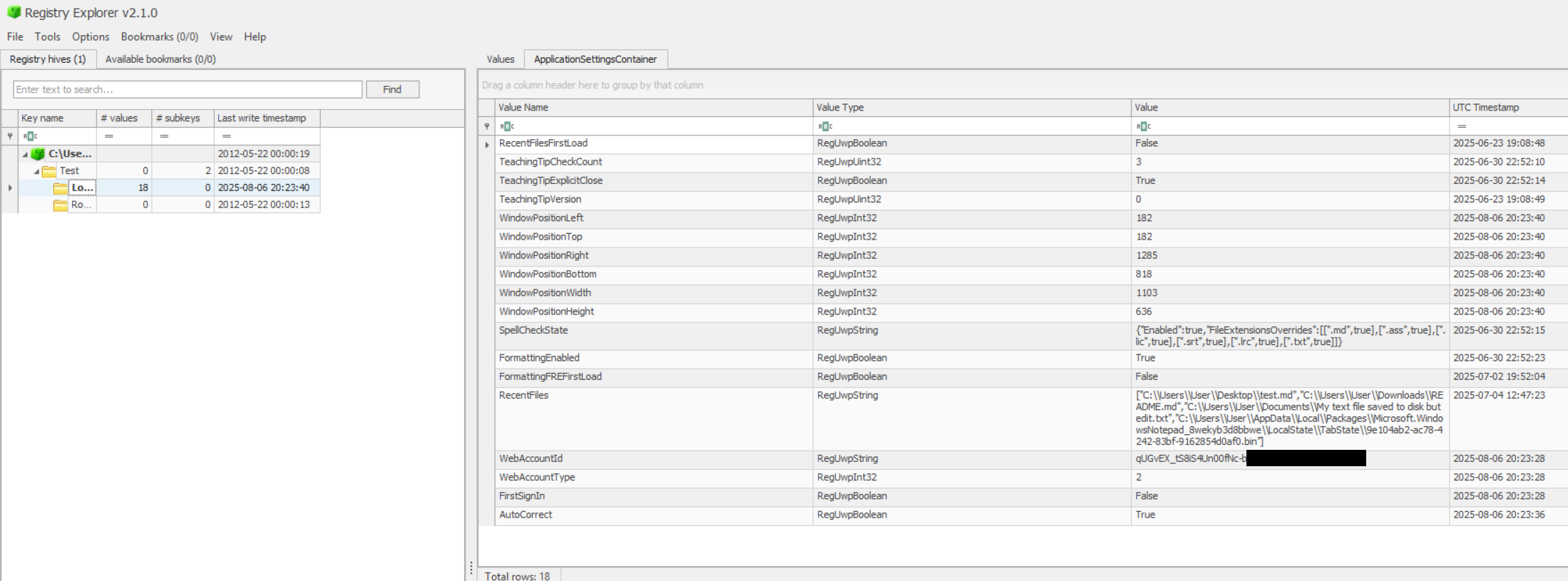This screenshot has width=1568, height=581.
Task: Select the WindowPositionTop value name
Action: 540,237
